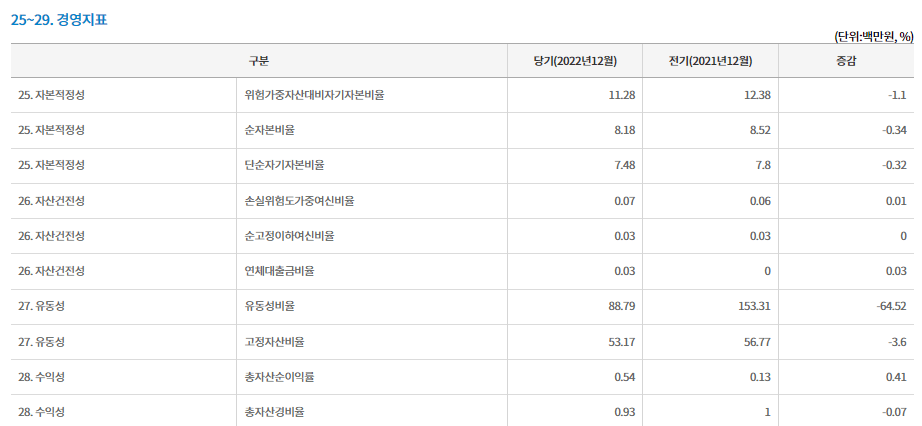Screen dimensions: 922x426
Task: Select the 53.17 fixed asset ratio value
Action: pos(622,342)
